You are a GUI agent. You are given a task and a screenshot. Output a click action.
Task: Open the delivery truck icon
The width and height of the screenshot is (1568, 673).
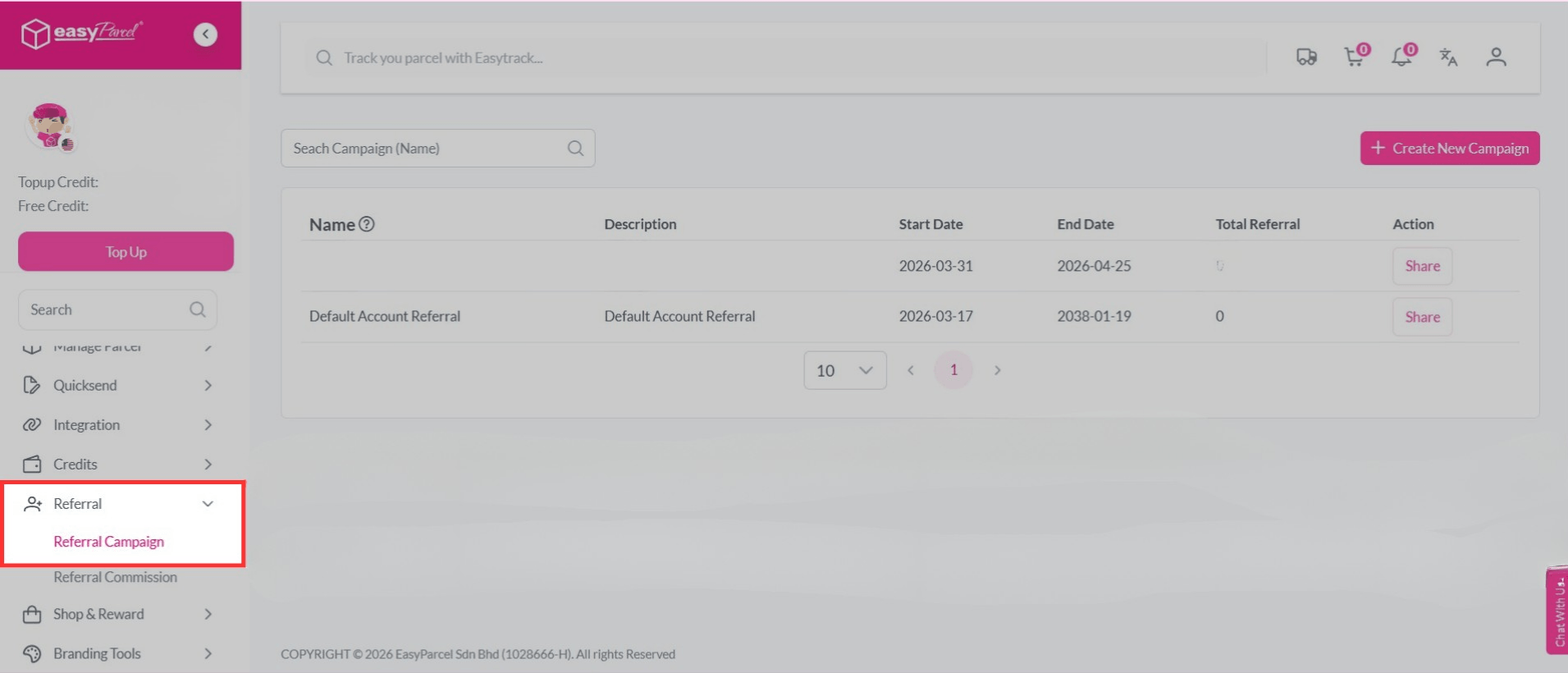(1306, 57)
